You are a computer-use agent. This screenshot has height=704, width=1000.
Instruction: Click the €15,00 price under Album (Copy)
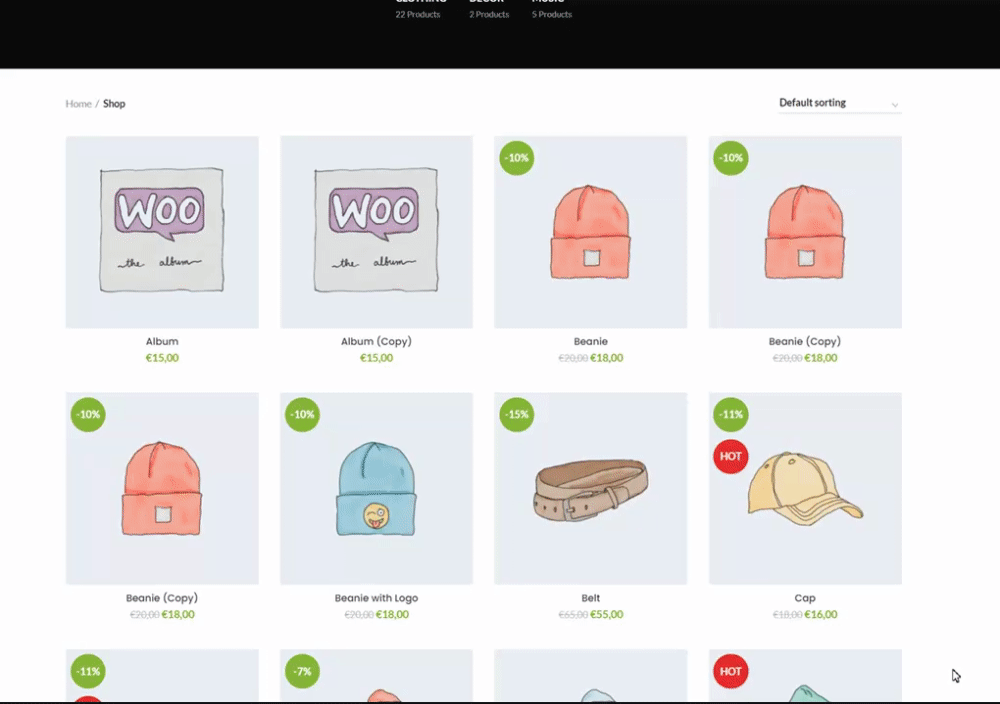point(376,358)
